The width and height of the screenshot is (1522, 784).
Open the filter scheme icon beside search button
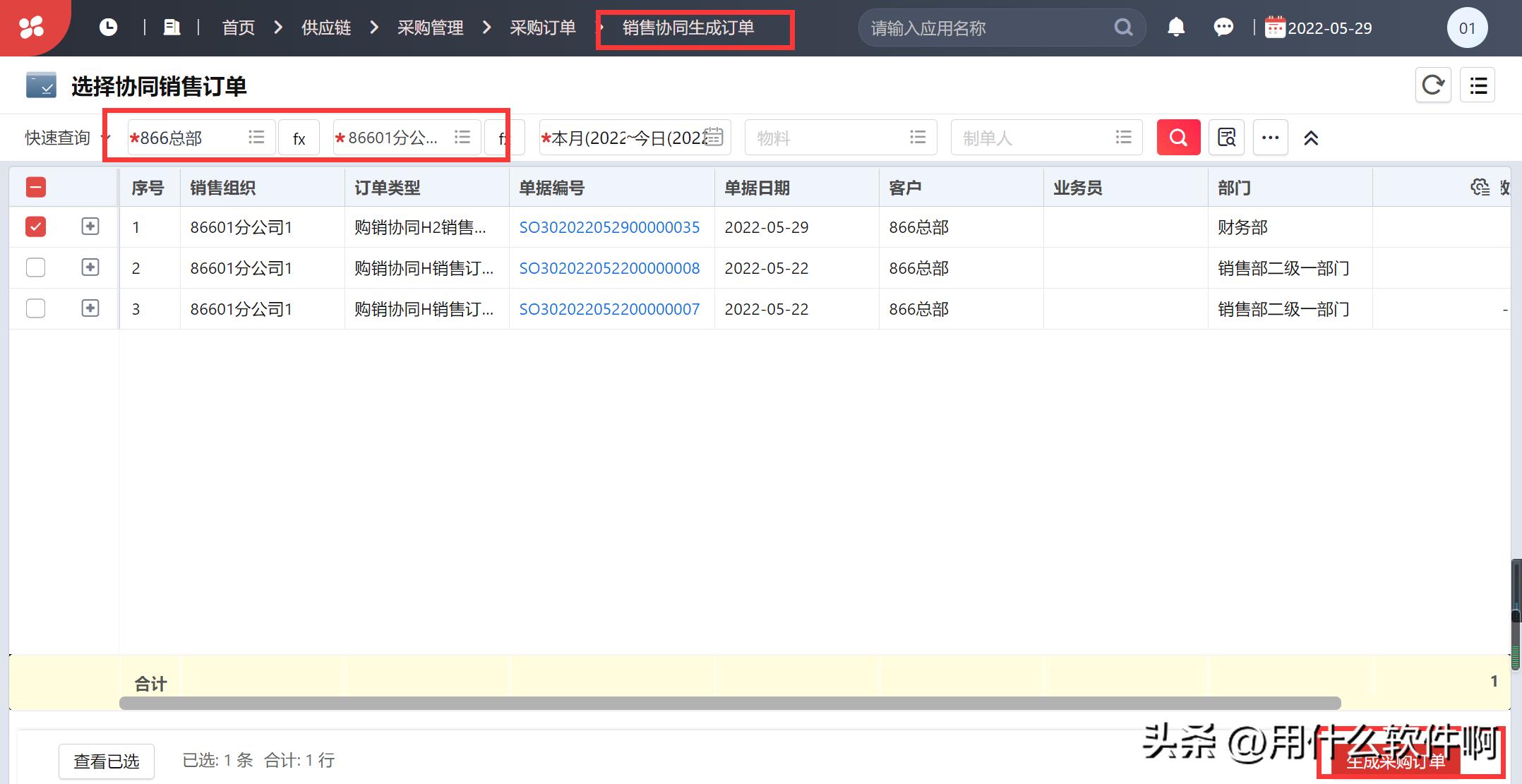click(x=1226, y=137)
